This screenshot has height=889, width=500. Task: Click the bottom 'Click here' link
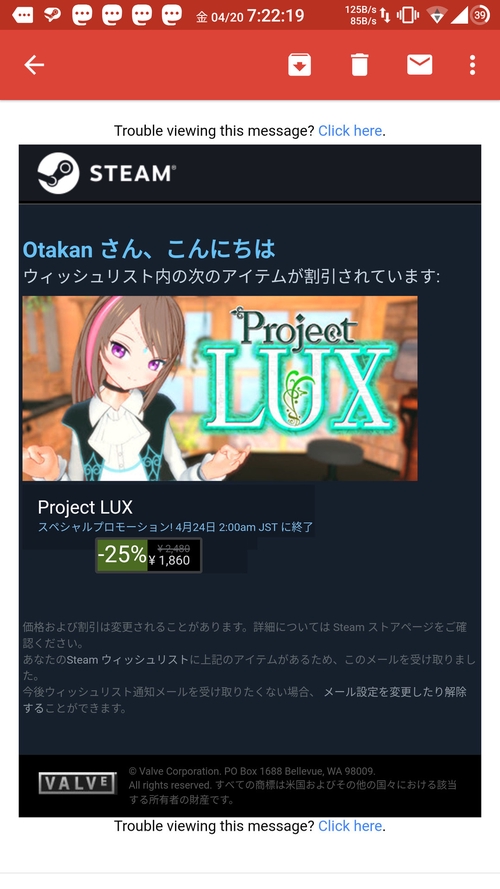click(350, 826)
